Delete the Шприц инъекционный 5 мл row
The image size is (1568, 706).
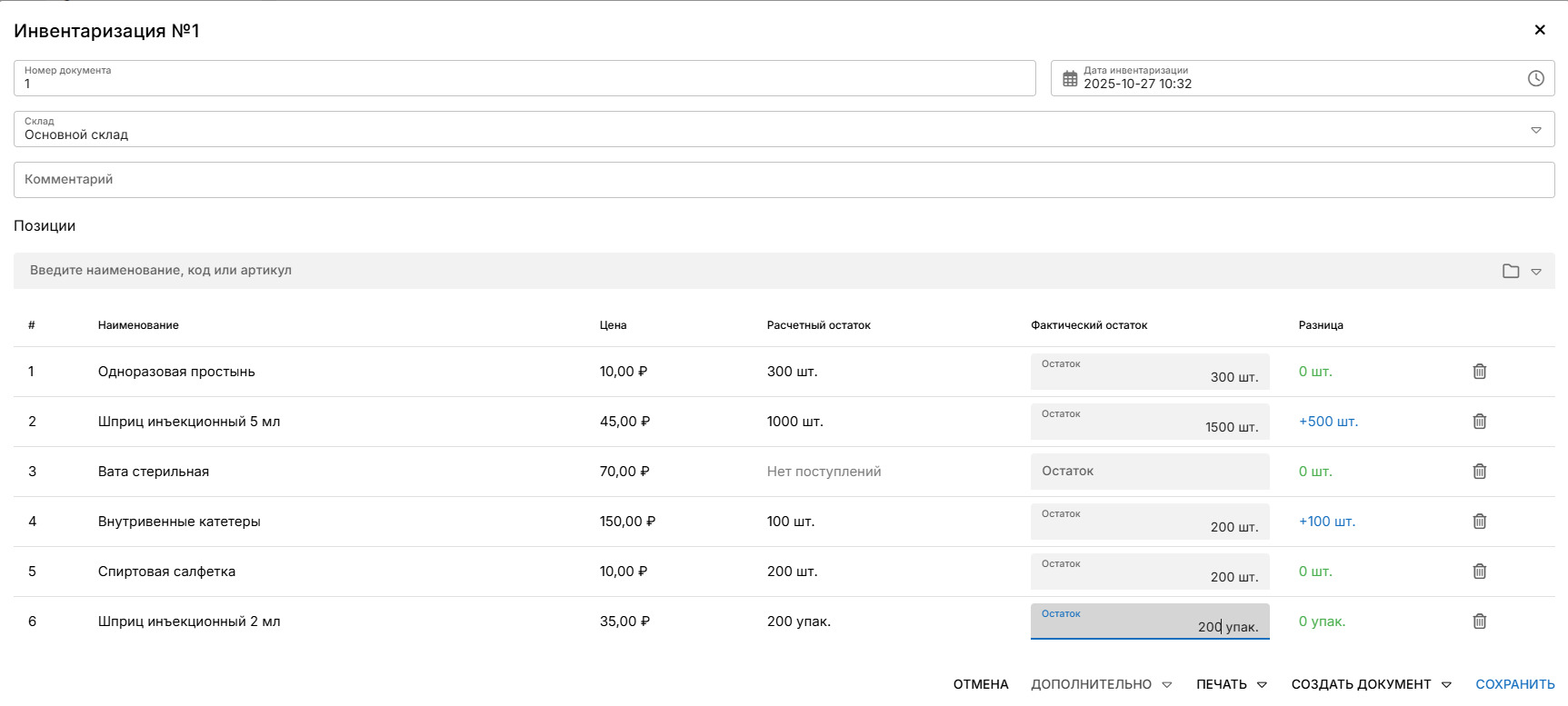coord(1479,422)
